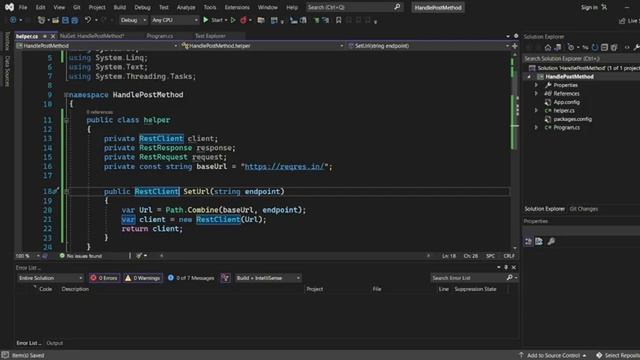
Task: Click the Open File folder icon
Action: (55, 20)
